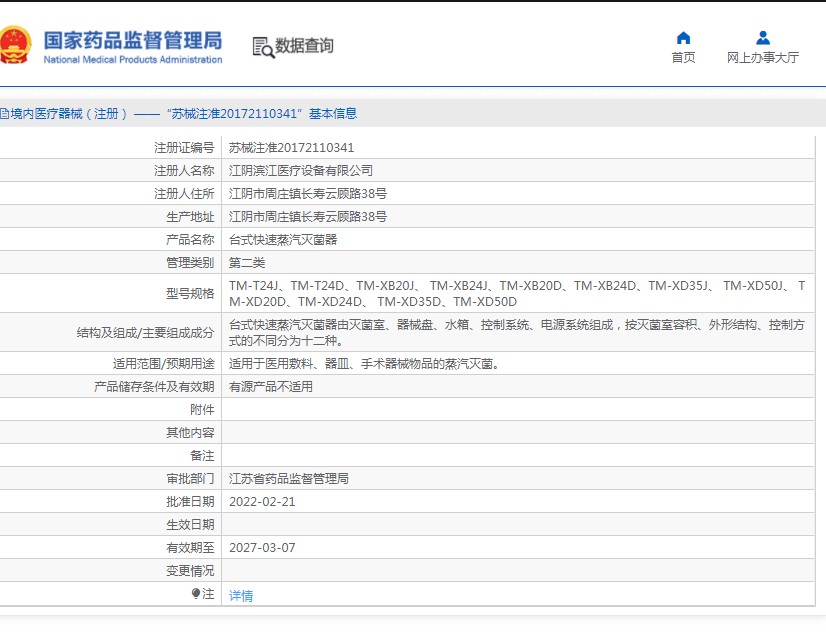Click the 生产地址 address value
This screenshot has width=826, height=635.
pos(308,217)
